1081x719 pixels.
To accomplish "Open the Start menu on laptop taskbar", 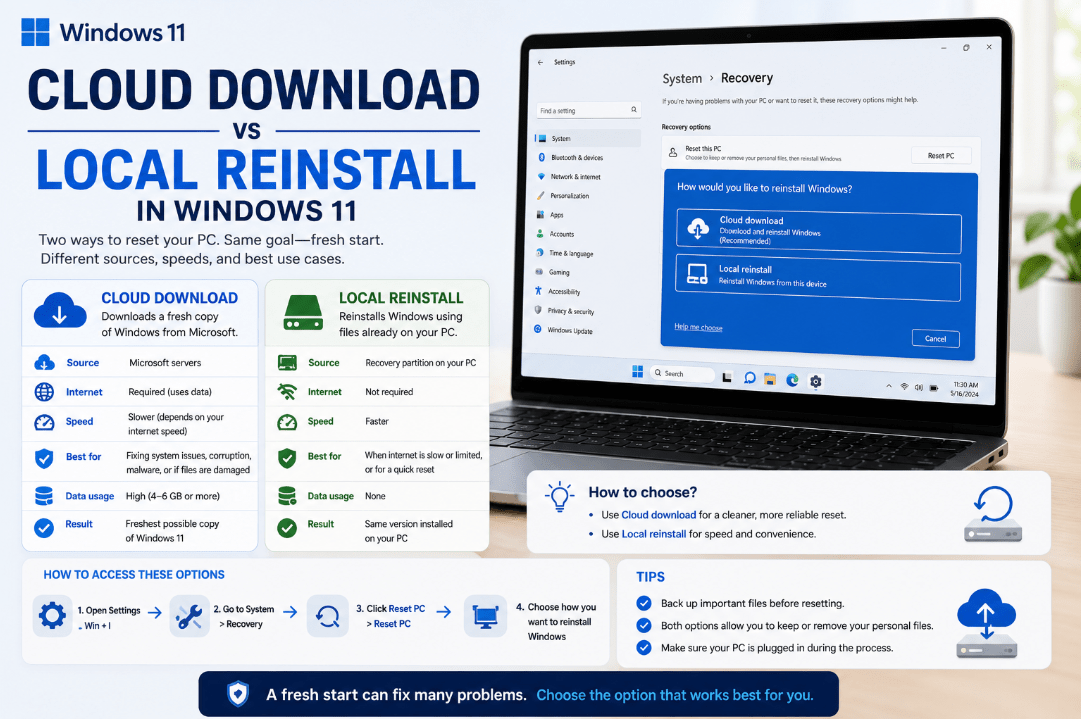I will [x=638, y=372].
